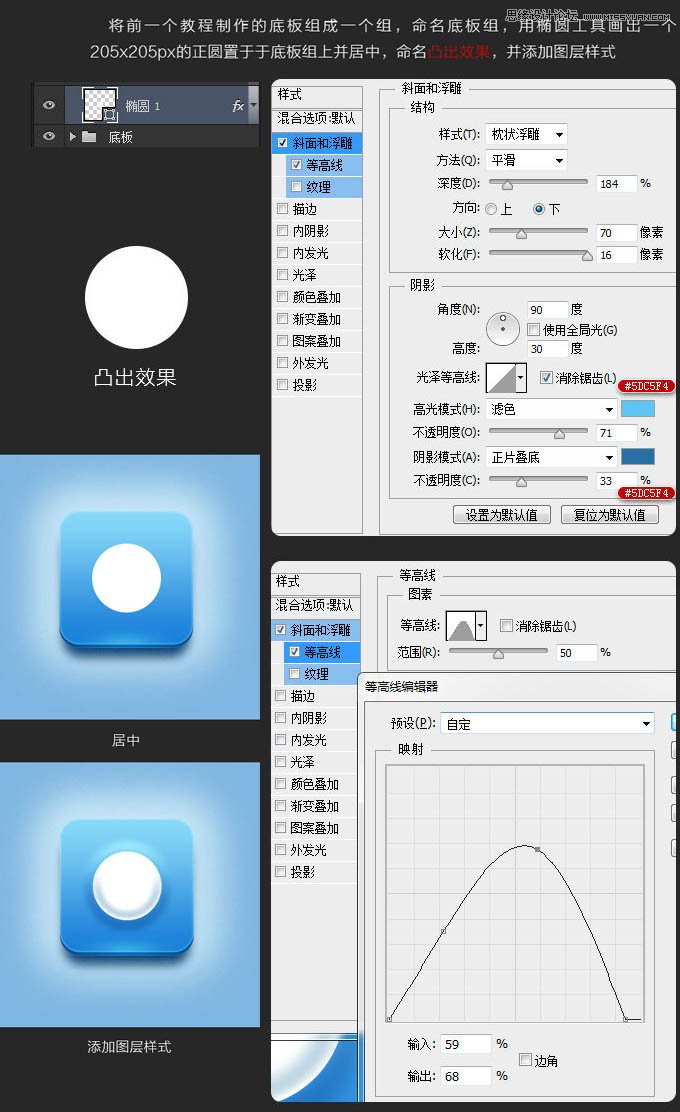Open 等高线 row in Contour settings dialog
This screenshot has height=1112, width=680.
pyautogui.click(x=323, y=652)
